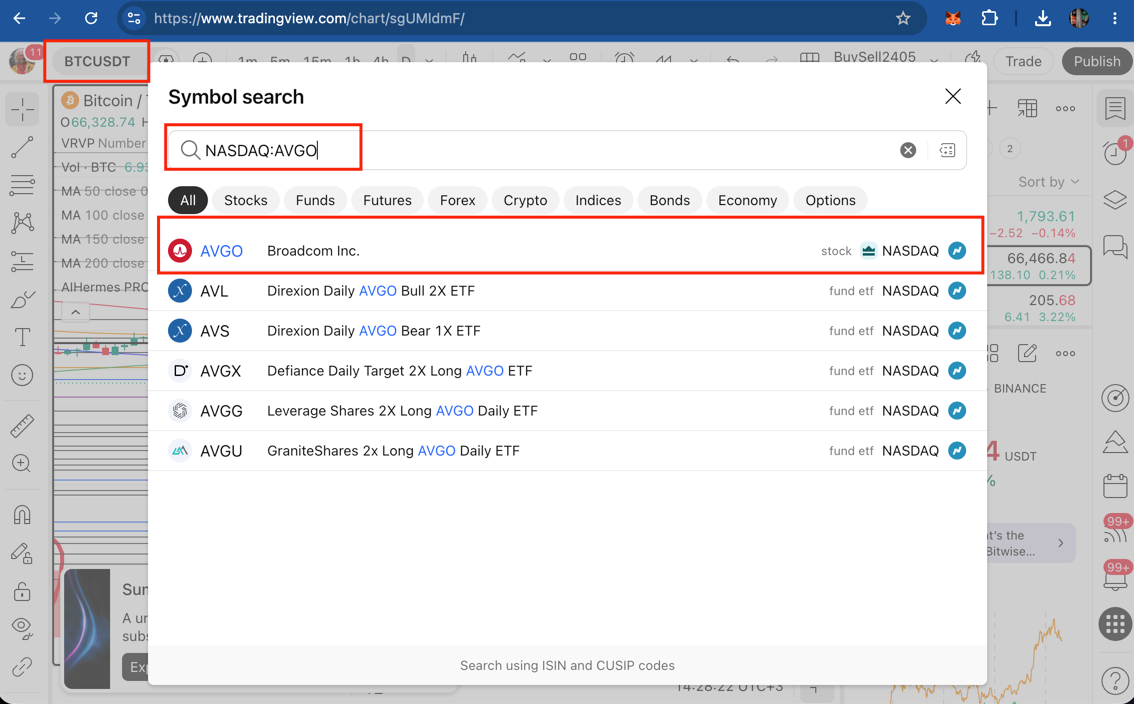Toggle magnet mode
This screenshot has width=1135, height=704.
22,514
